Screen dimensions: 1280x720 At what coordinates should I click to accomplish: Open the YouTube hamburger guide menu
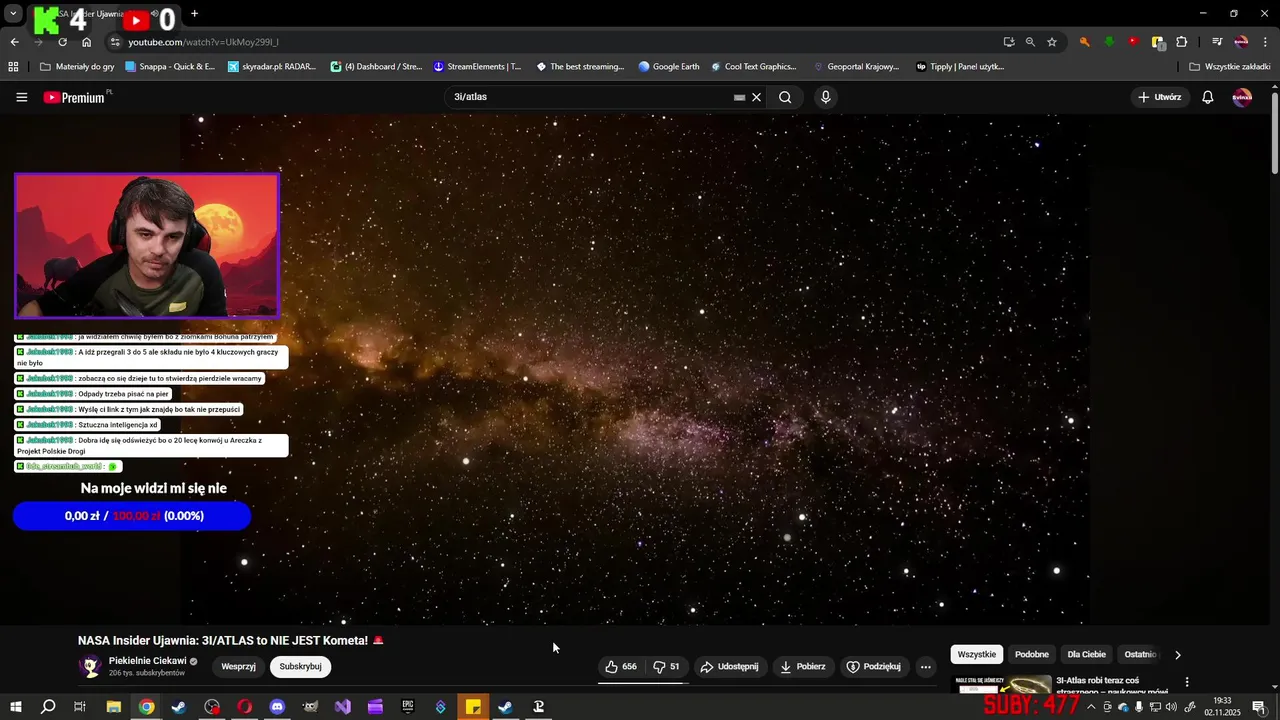click(x=21, y=97)
